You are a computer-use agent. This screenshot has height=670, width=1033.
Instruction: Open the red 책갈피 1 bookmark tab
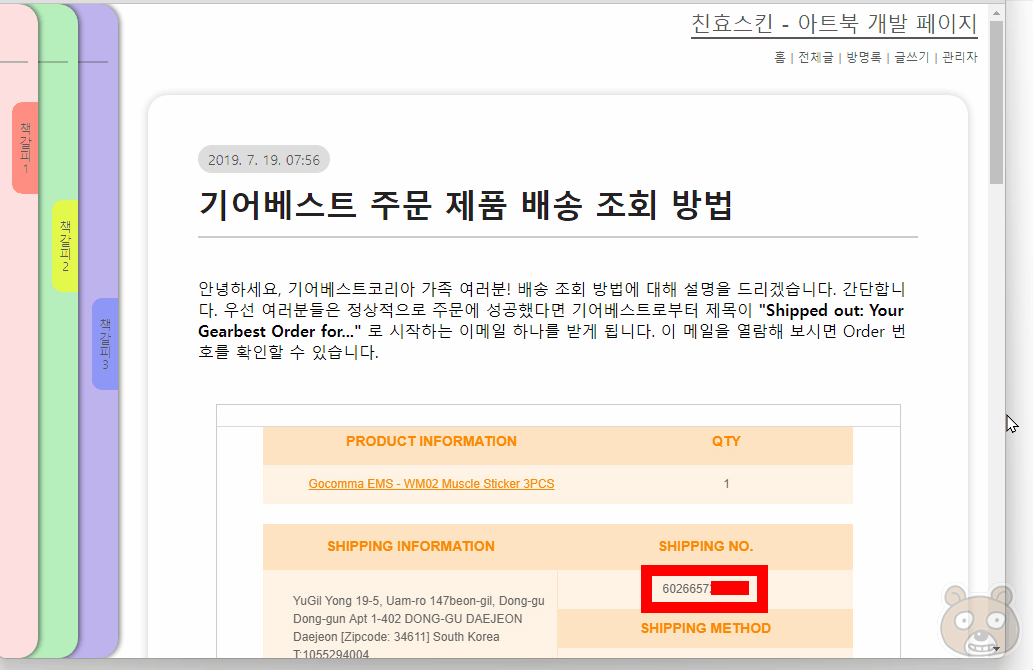point(25,148)
